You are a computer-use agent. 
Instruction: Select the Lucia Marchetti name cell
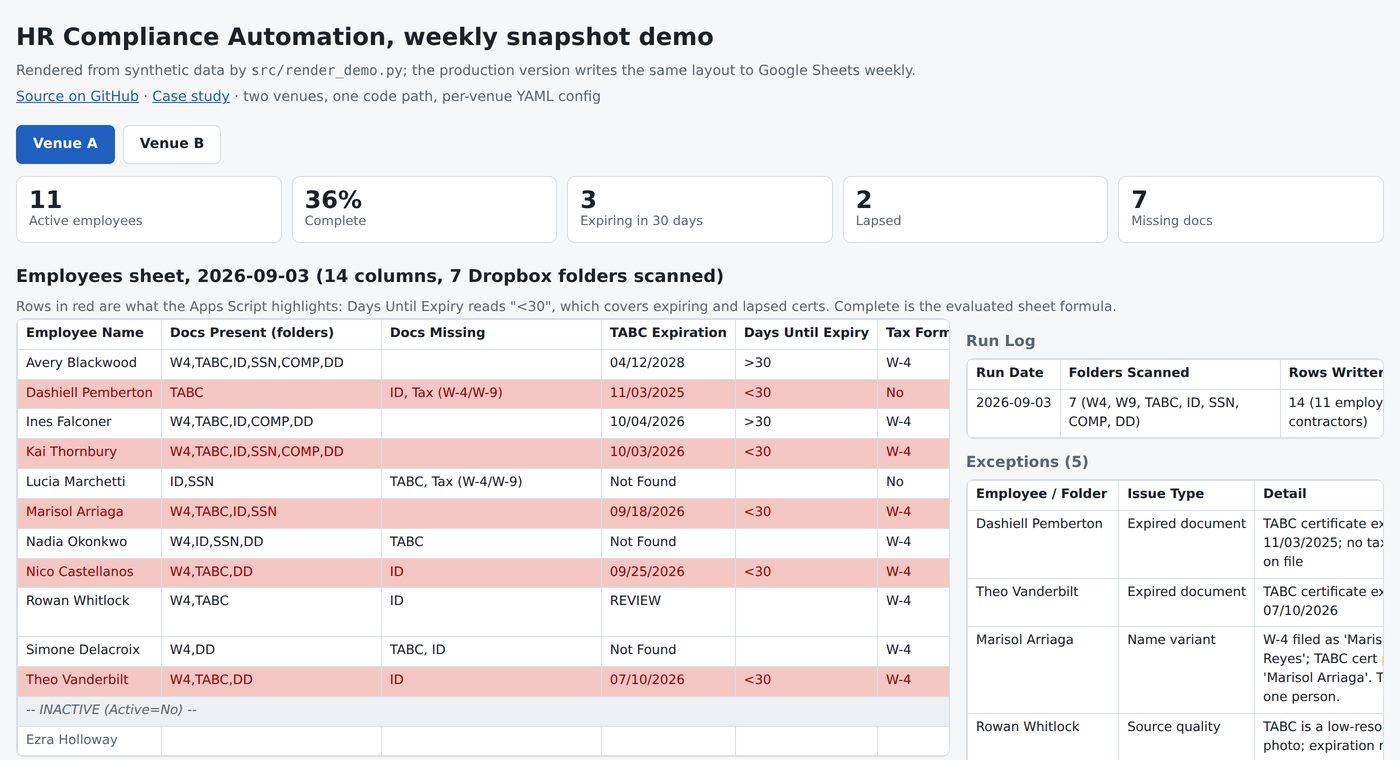pyautogui.click(x=89, y=483)
